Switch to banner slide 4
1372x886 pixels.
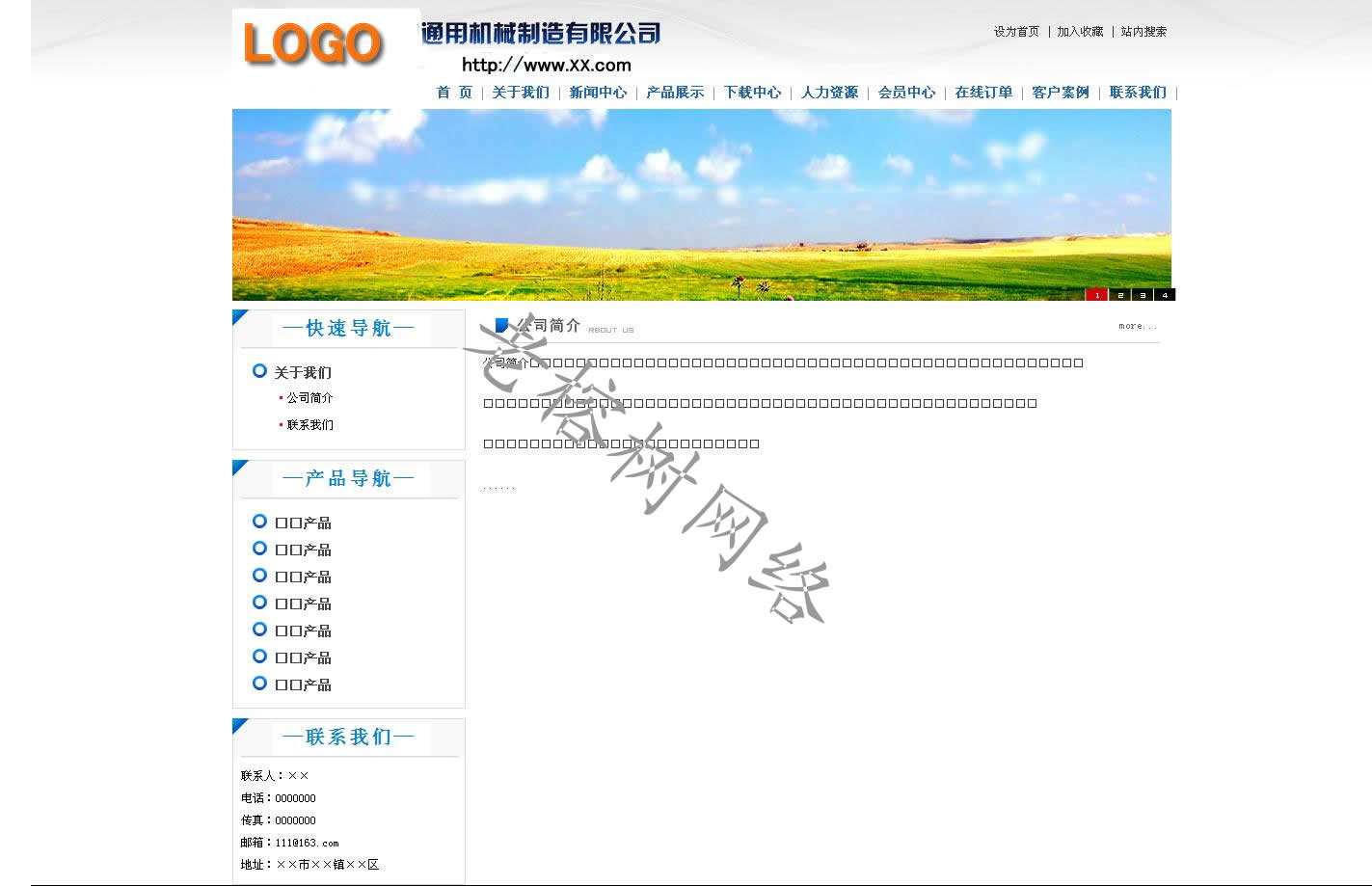(1164, 295)
